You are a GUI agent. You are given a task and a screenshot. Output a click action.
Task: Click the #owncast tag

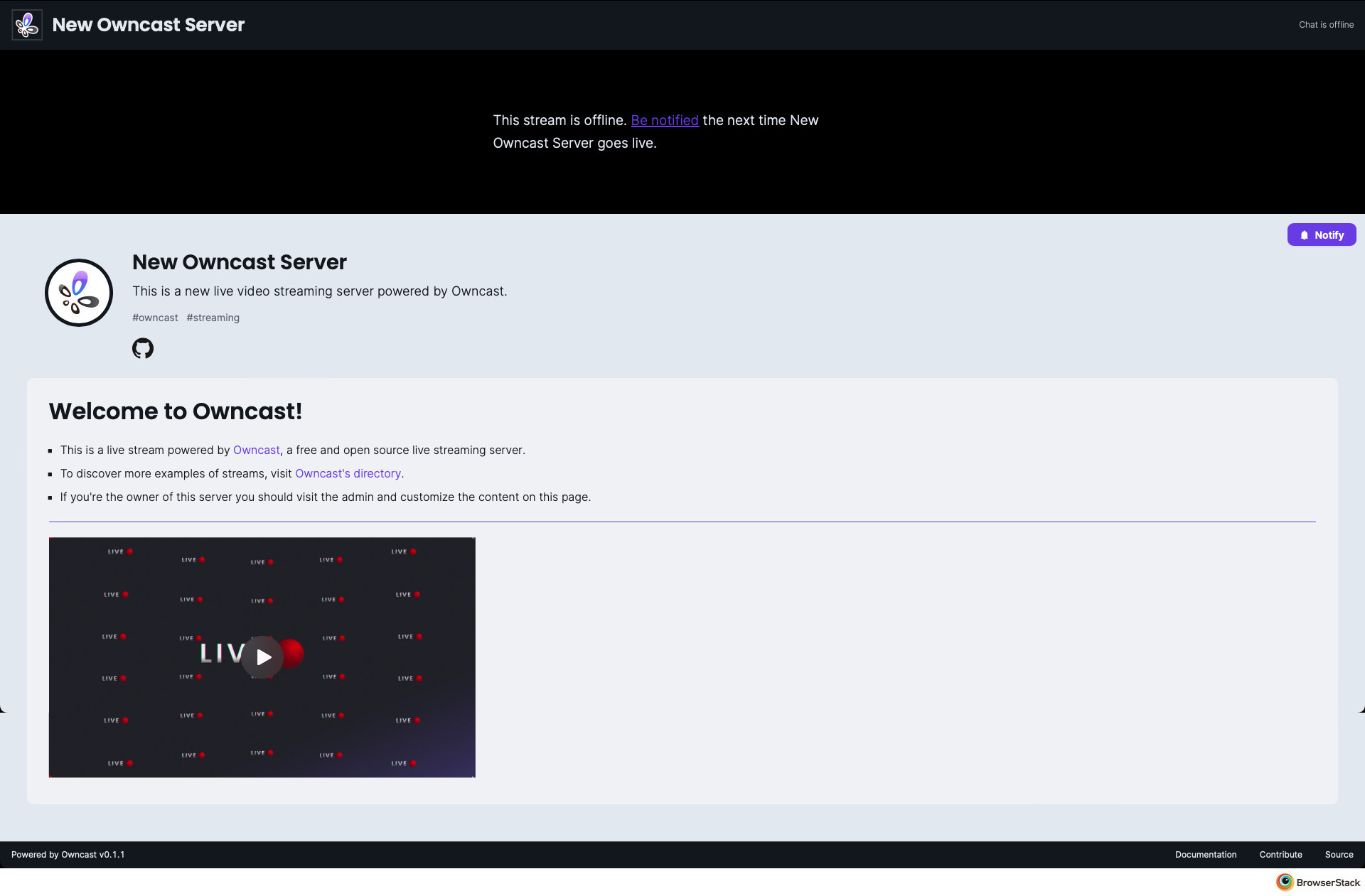(155, 318)
